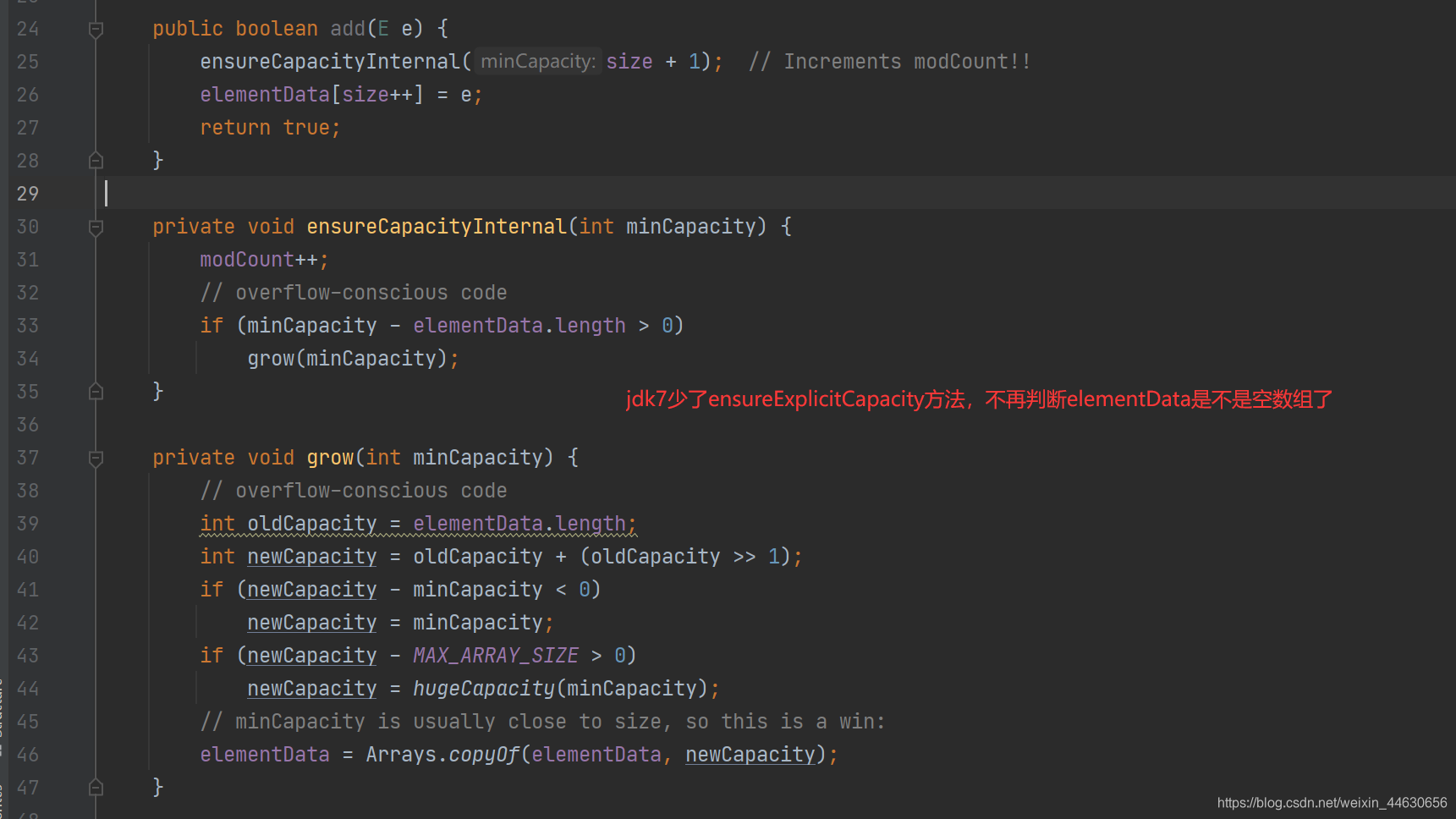Click fold end marker at line 47
This screenshot has height=819, width=1456.
96,787
